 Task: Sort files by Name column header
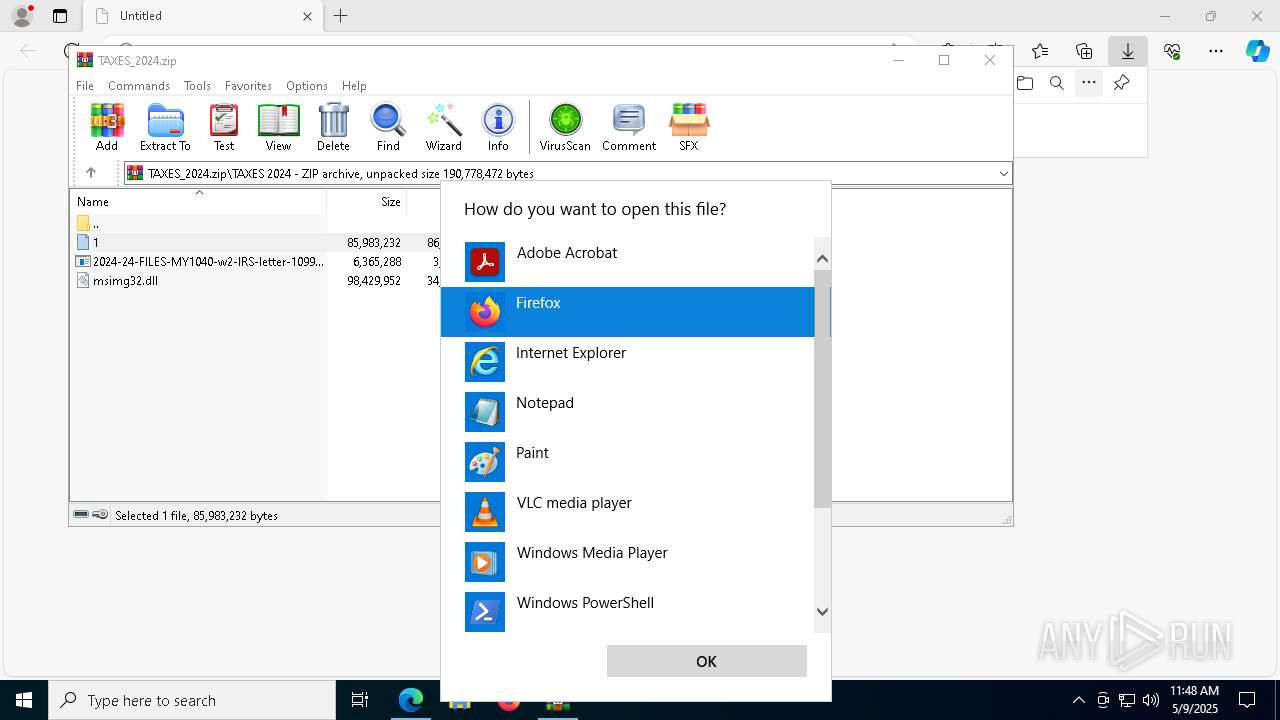pyautogui.click(x=198, y=202)
